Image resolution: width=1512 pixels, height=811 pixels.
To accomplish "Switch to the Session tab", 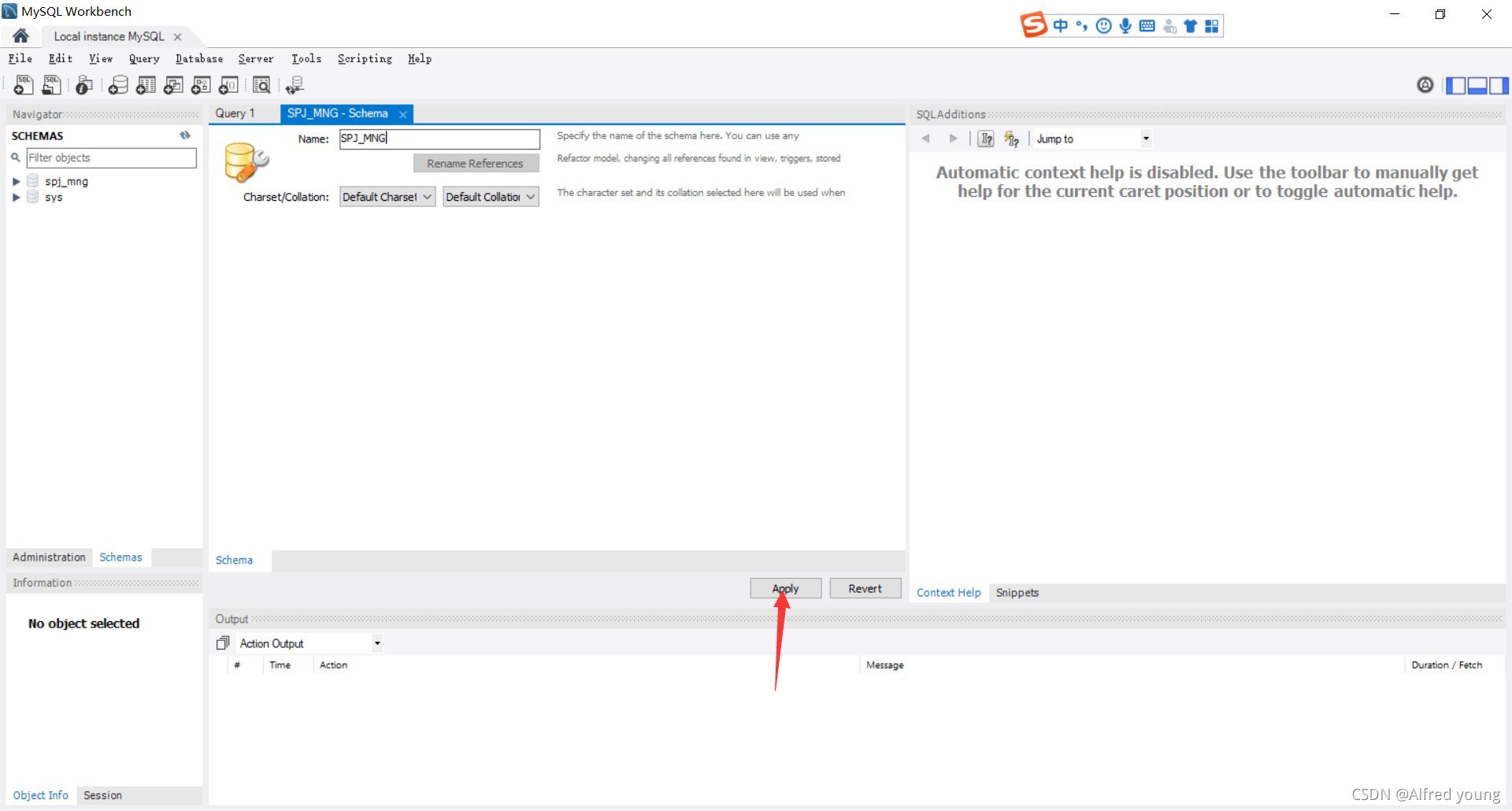I will (102, 795).
